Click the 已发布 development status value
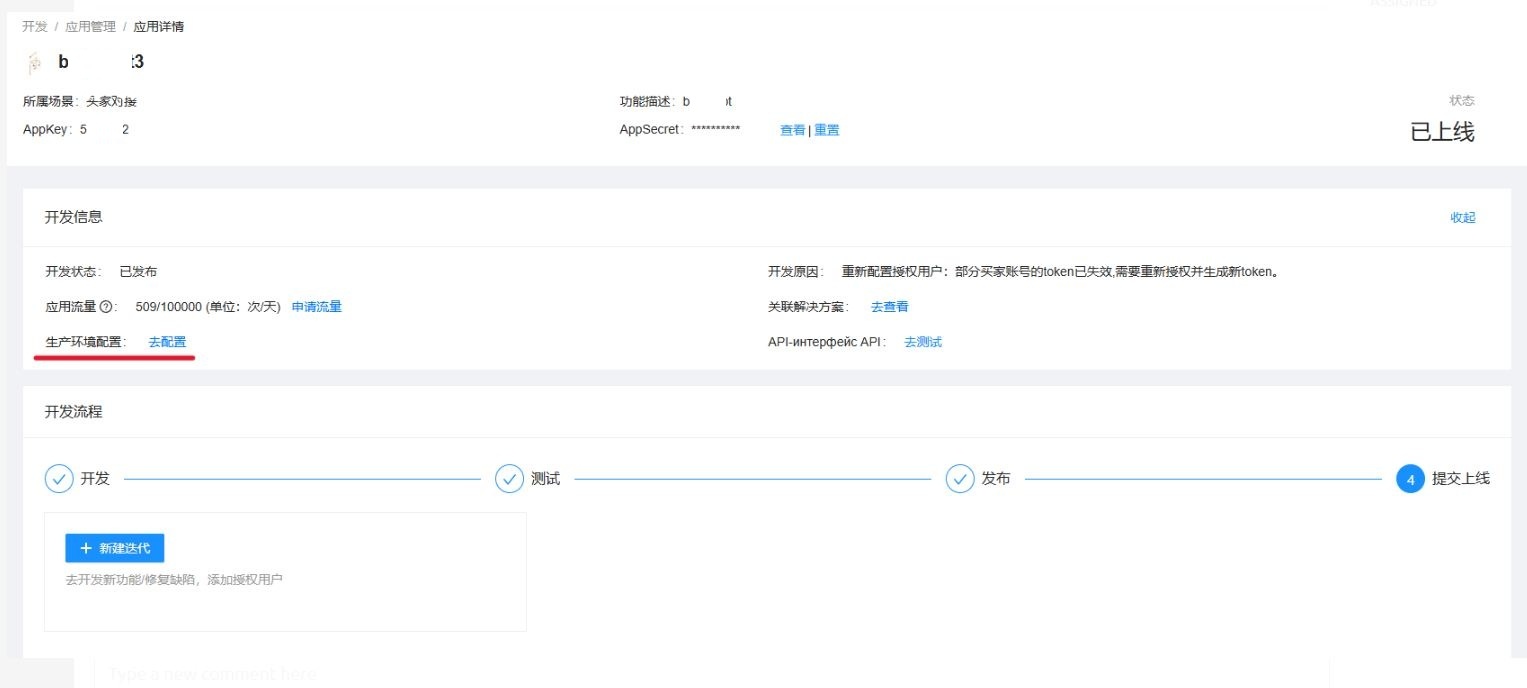Image resolution: width=1527 pixels, height=688 pixels. pos(138,272)
